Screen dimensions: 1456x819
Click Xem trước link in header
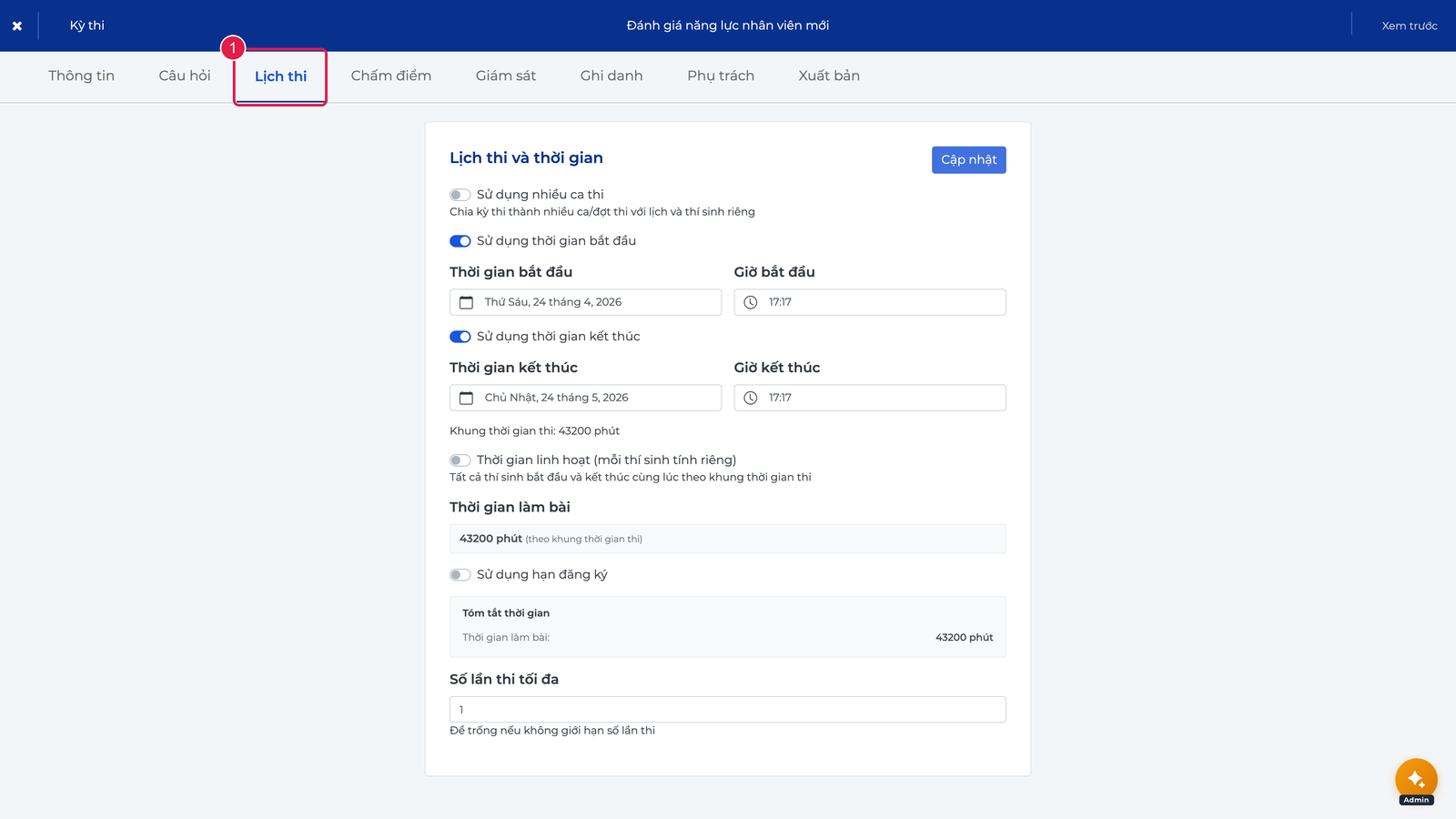[x=1410, y=25]
